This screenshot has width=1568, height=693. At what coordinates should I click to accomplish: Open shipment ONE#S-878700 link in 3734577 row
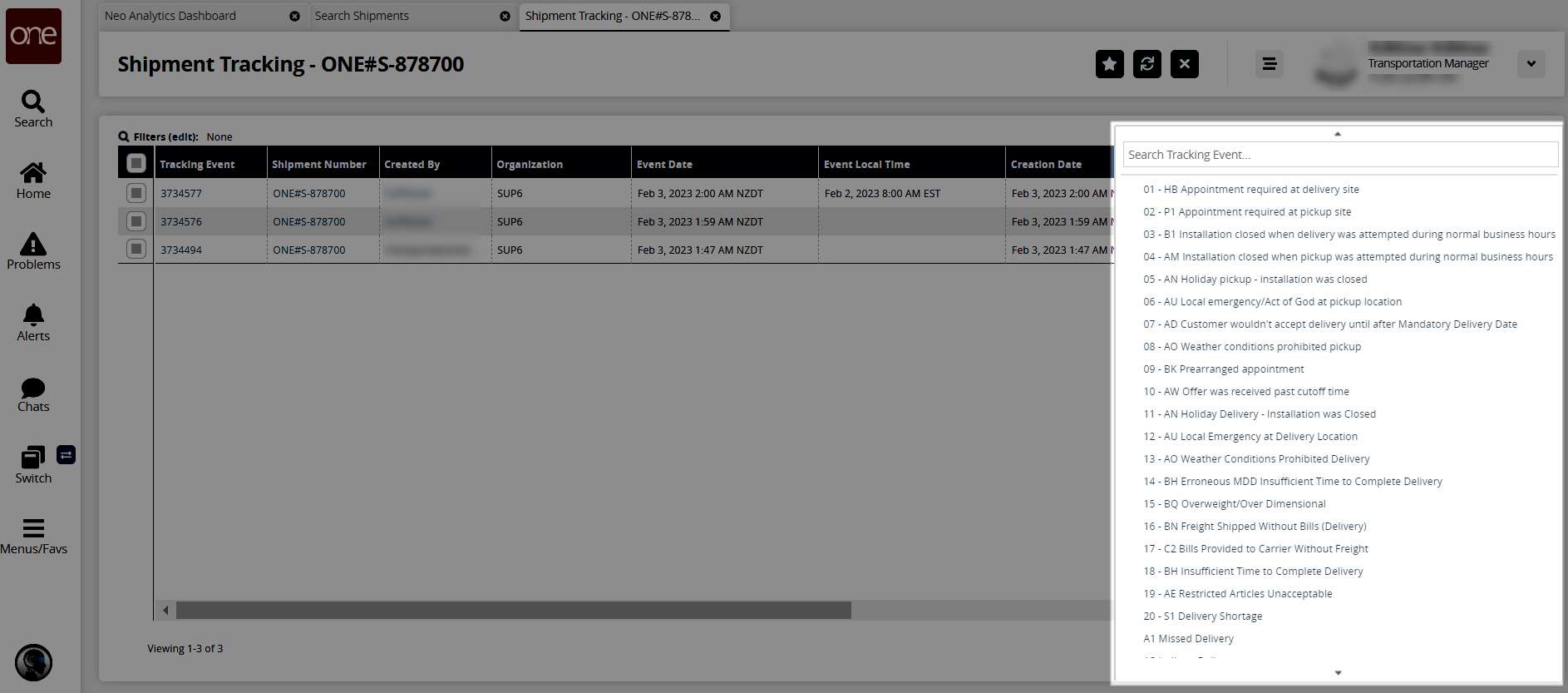[x=309, y=194]
